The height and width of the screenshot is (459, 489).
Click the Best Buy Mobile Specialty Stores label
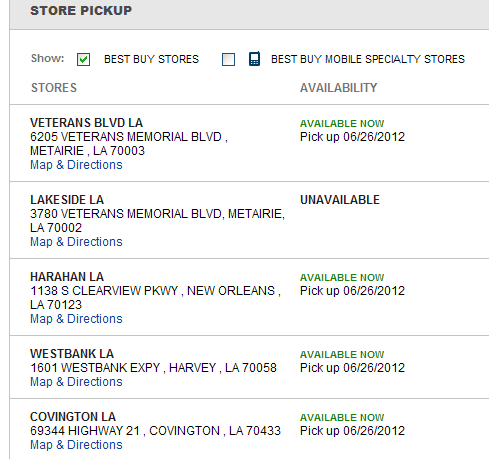368,59
